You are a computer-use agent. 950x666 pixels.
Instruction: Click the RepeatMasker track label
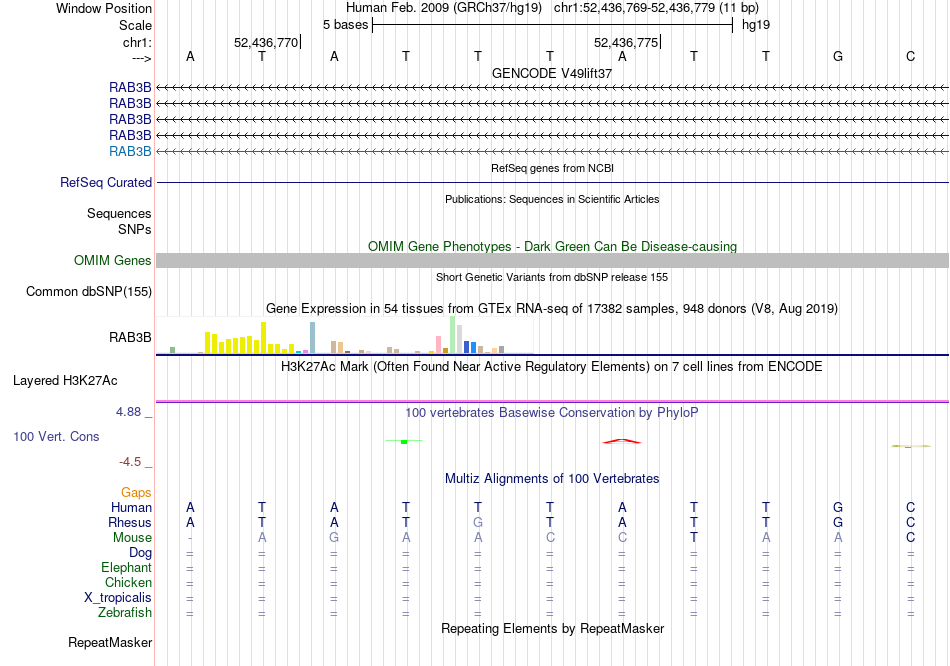coord(110,642)
